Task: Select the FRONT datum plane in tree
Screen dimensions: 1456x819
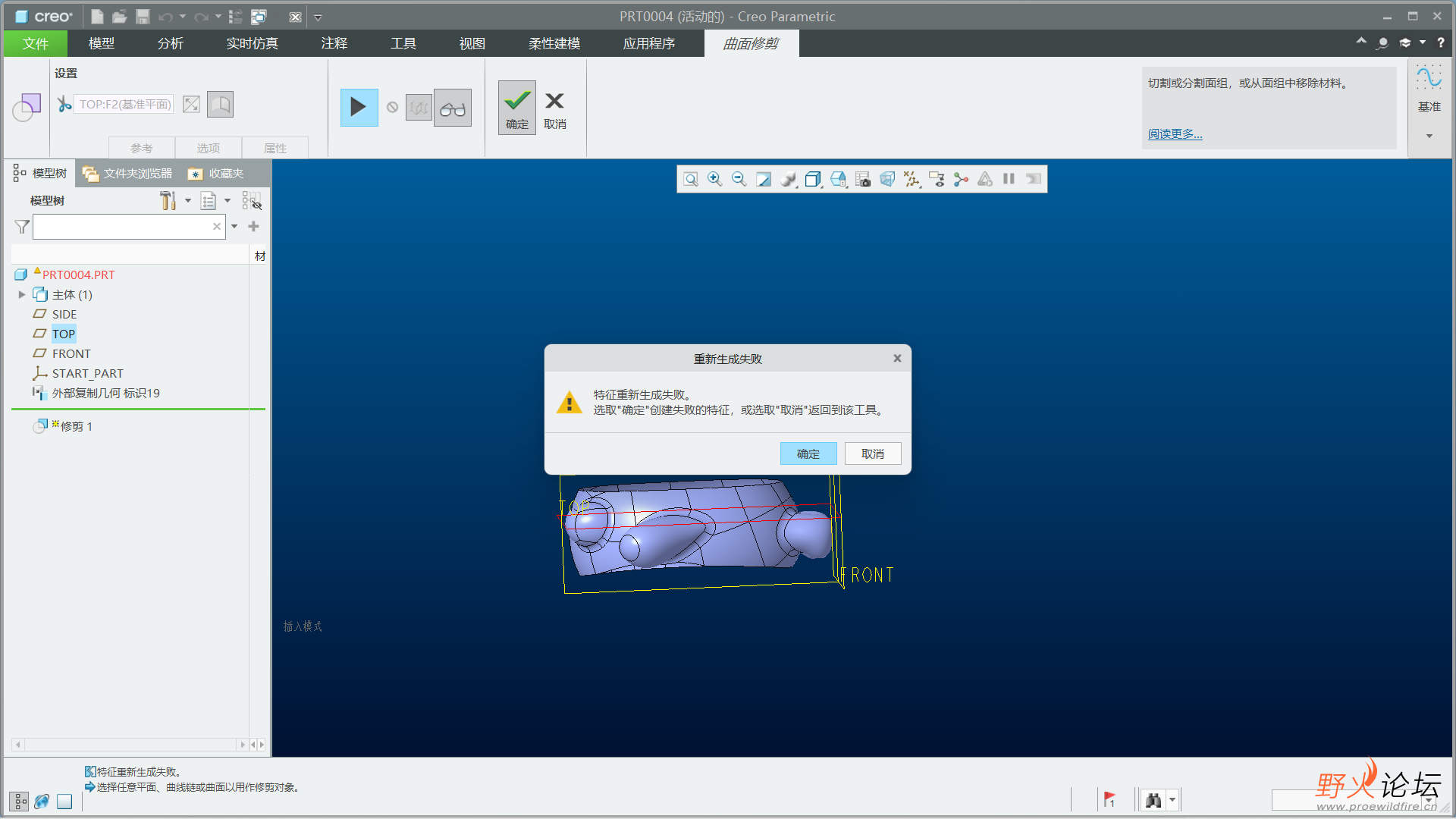Action: click(x=71, y=353)
